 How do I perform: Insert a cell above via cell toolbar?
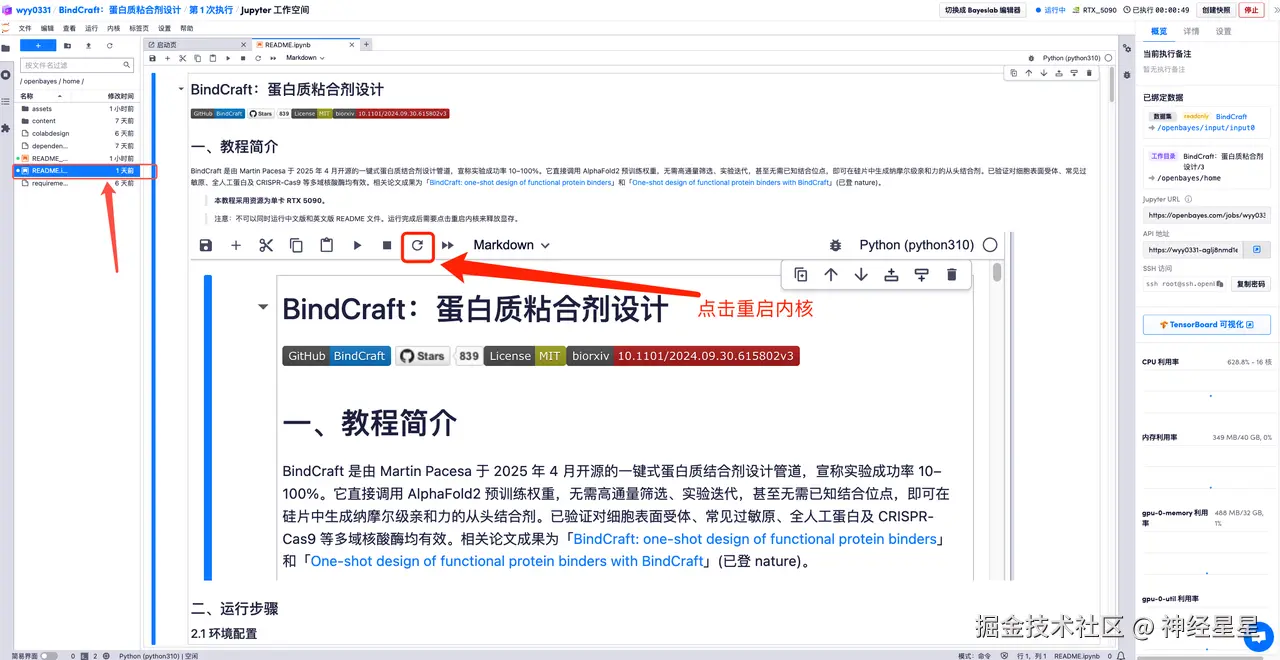(1059, 73)
